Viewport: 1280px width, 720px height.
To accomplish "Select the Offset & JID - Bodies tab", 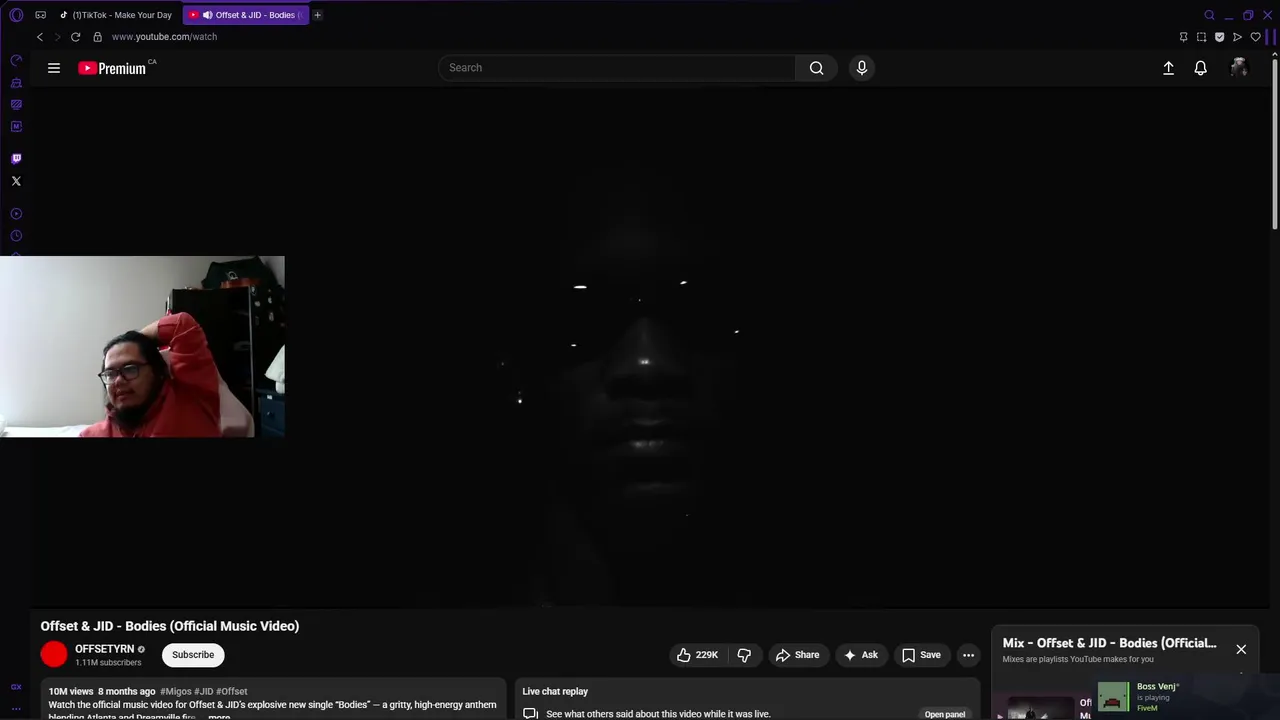I will (247, 15).
